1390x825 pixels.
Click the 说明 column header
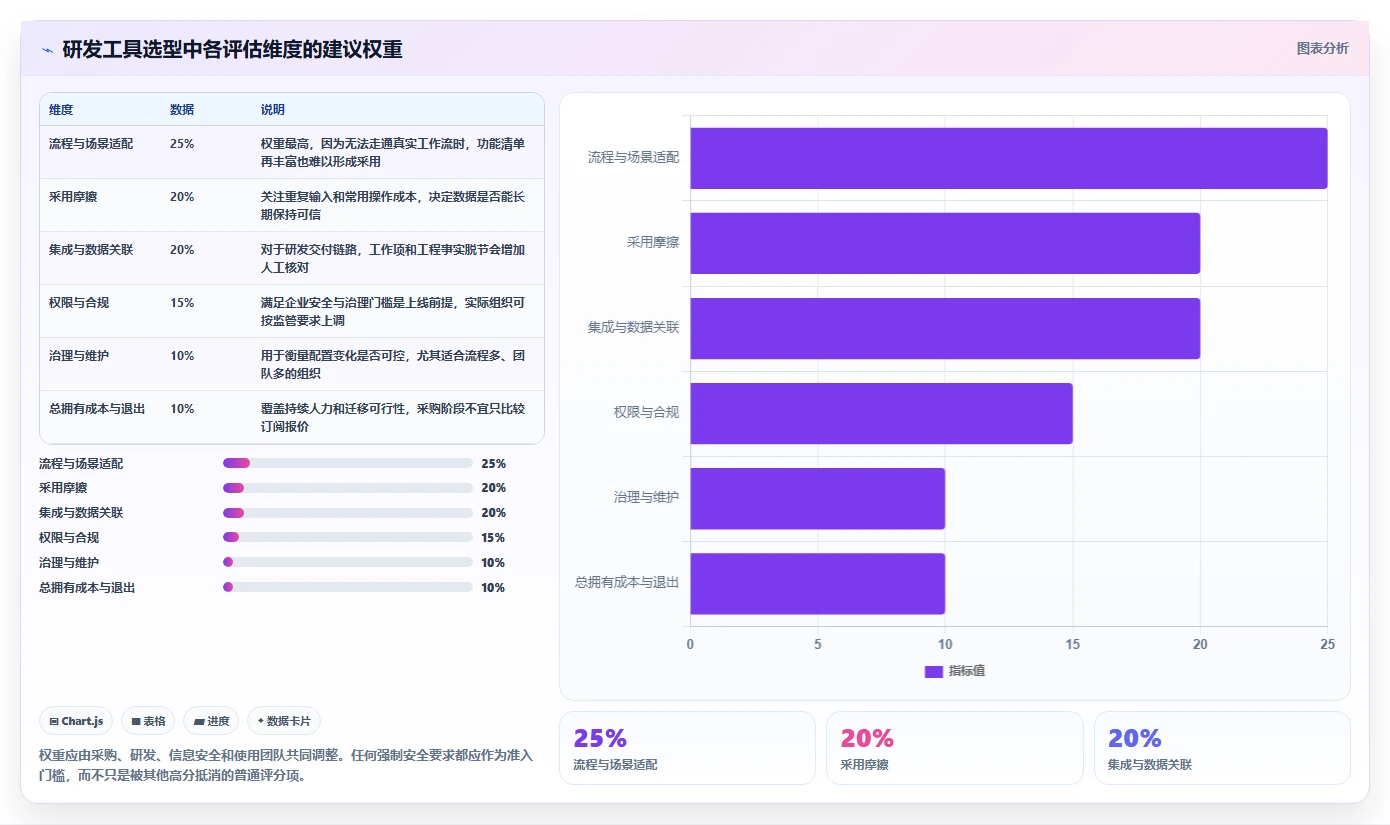point(273,109)
